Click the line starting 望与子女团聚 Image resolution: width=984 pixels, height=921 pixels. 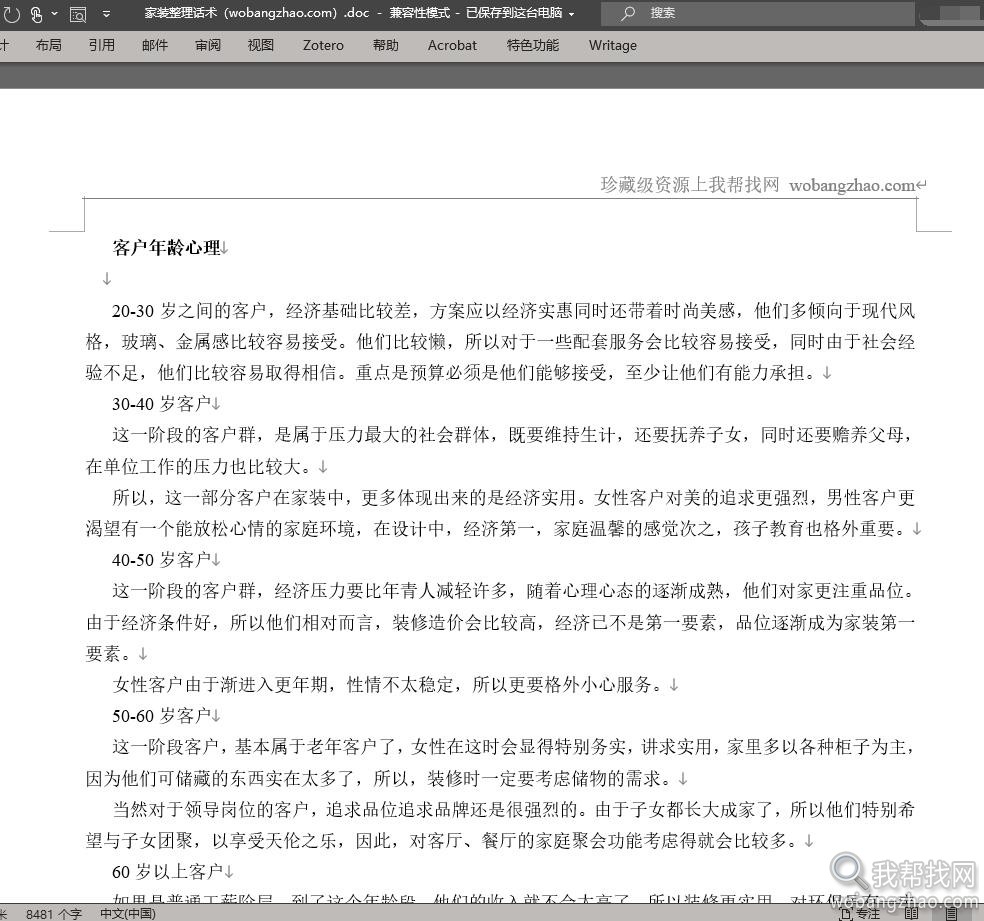(442, 841)
